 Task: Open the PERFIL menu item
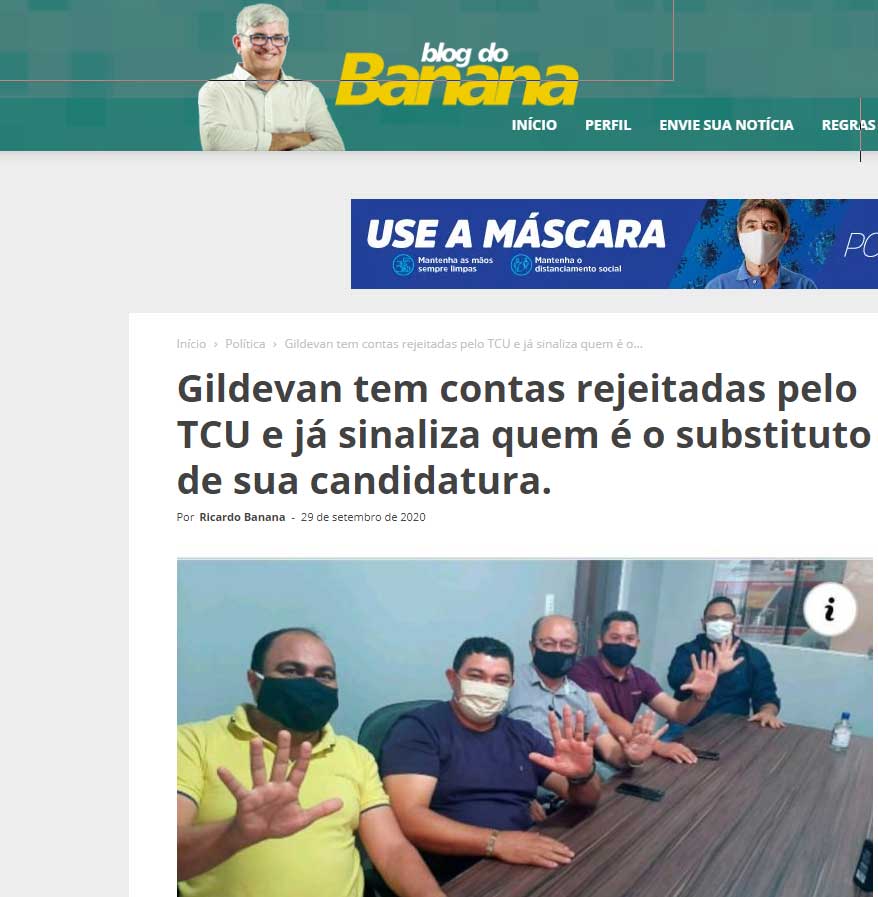(x=607, y=125)
